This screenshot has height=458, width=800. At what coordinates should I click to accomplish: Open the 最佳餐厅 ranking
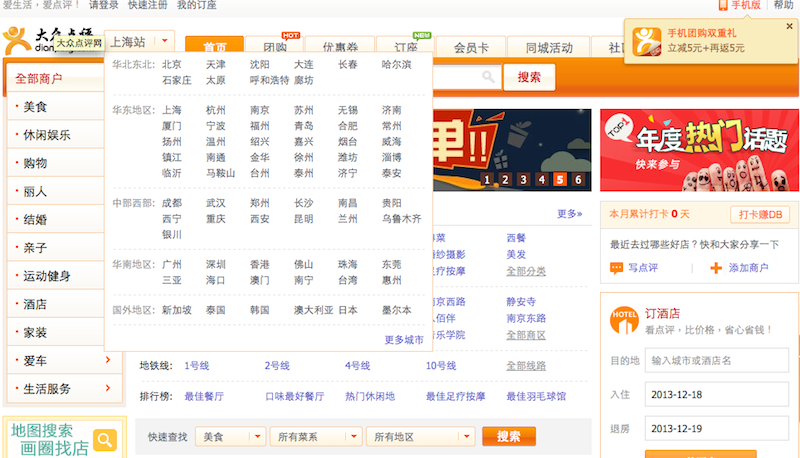(x=204, y=396)
